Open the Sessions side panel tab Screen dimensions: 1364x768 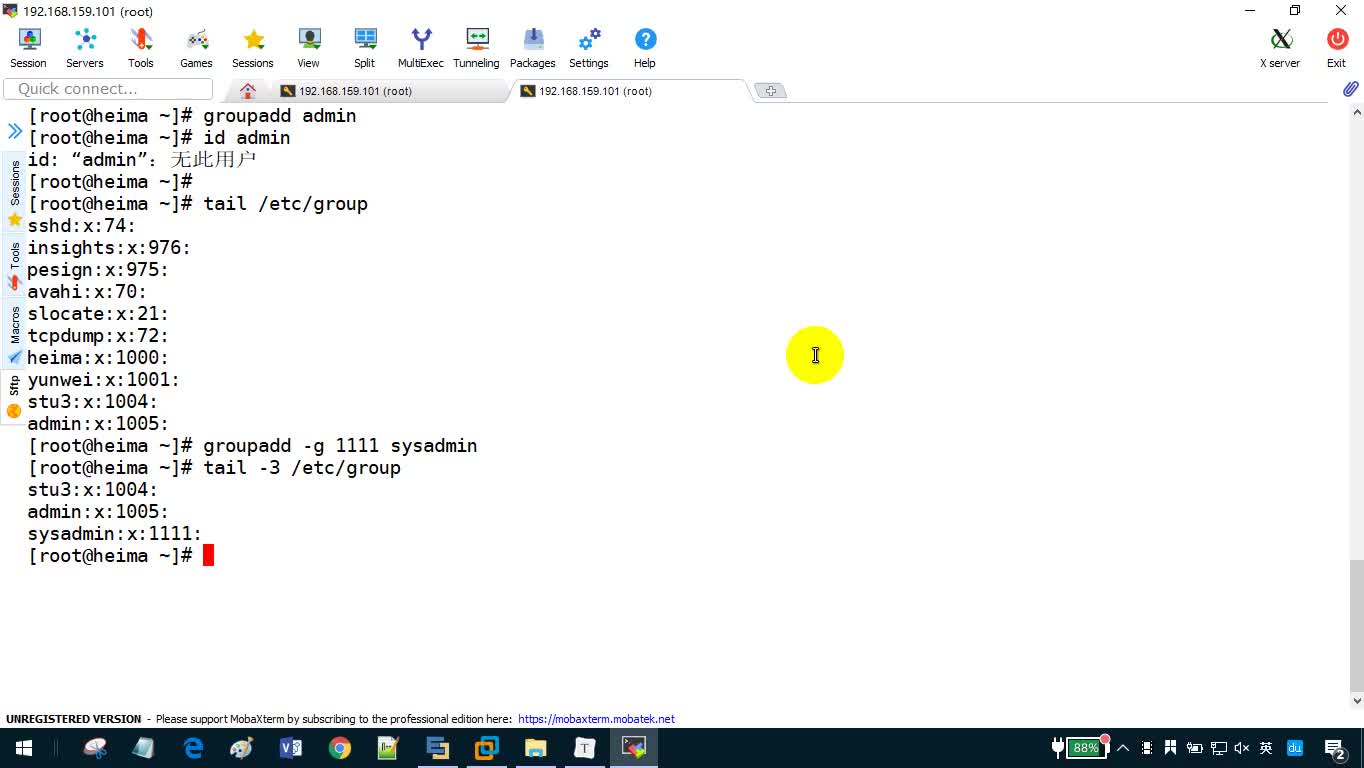(x=14, y=193)
